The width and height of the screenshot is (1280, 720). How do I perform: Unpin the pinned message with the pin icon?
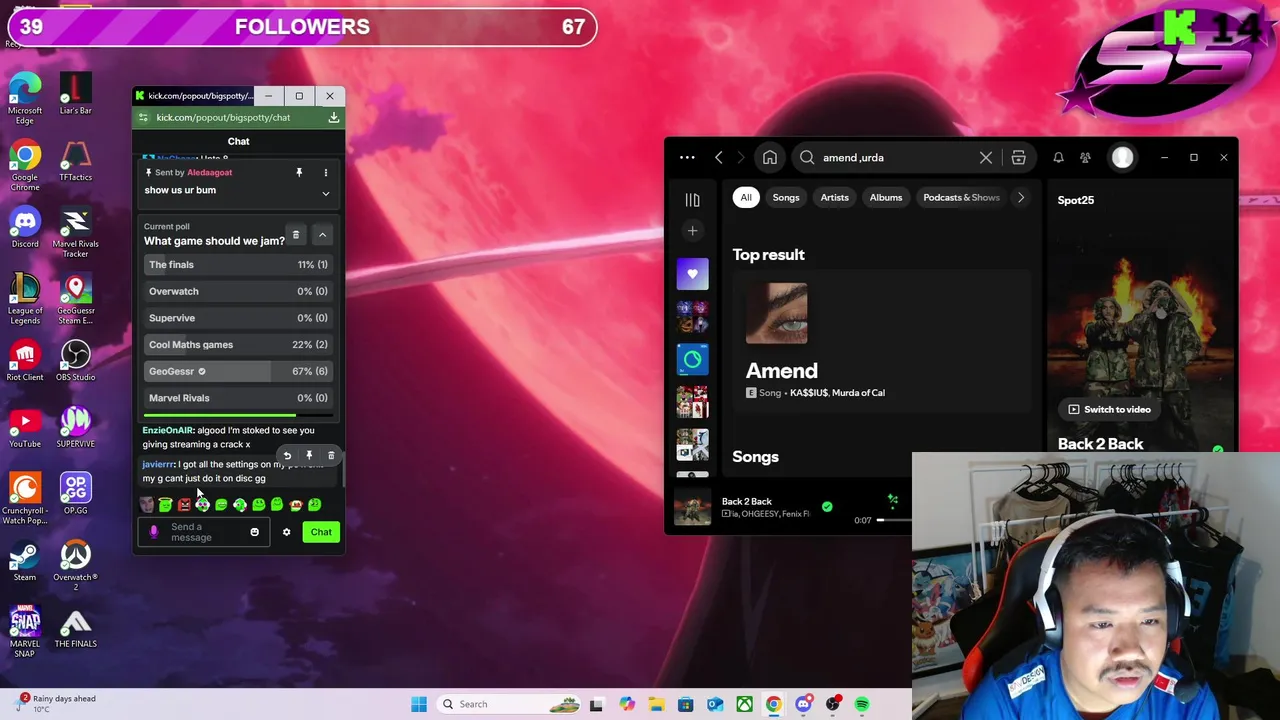(x=298, y=173)
